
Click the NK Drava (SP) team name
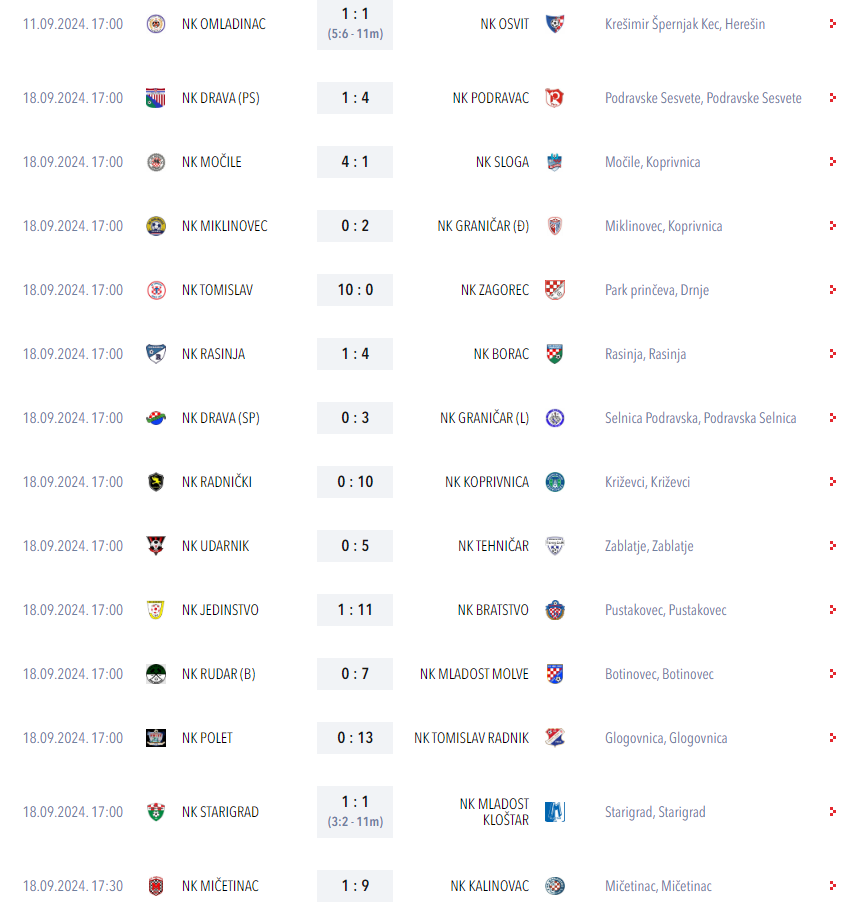[221, 418]
